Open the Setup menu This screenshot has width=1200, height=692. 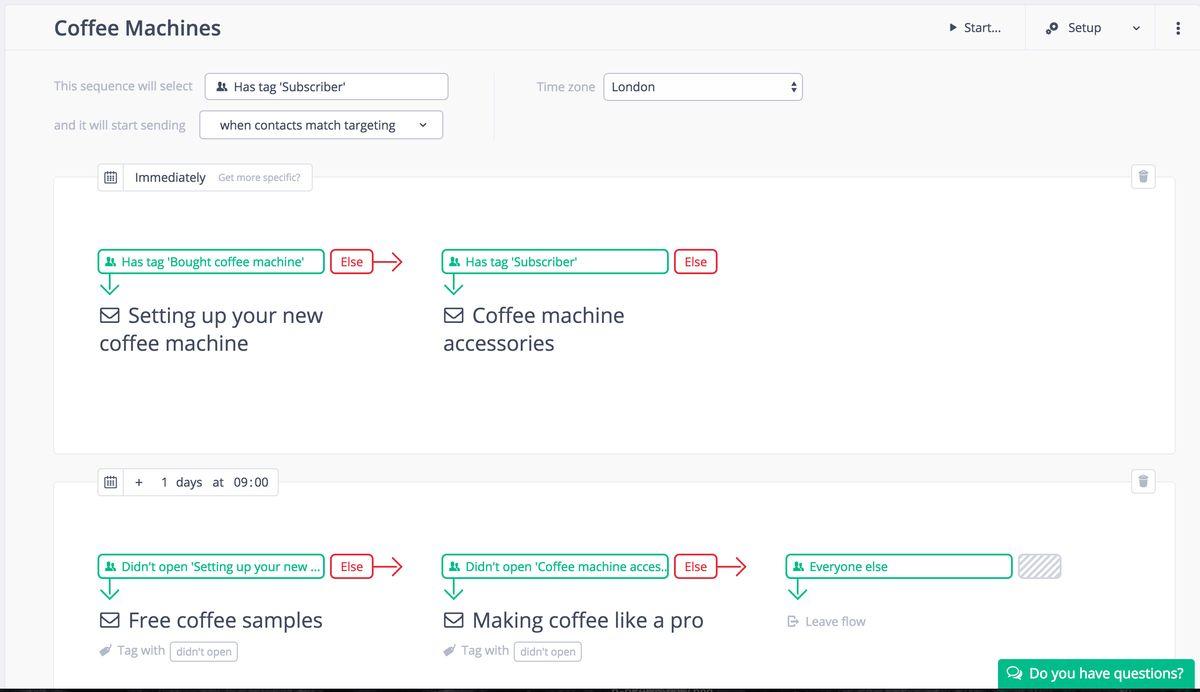coord(1074,28)
